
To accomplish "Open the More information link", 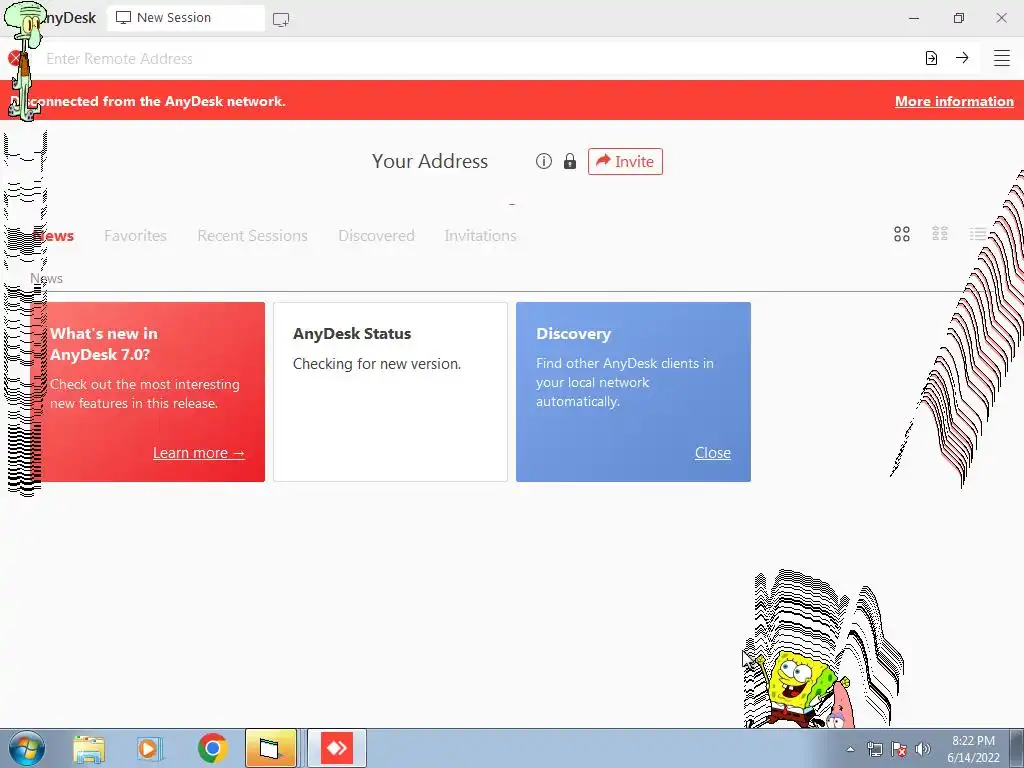I will pyautogui.click(x=954, y=101).
